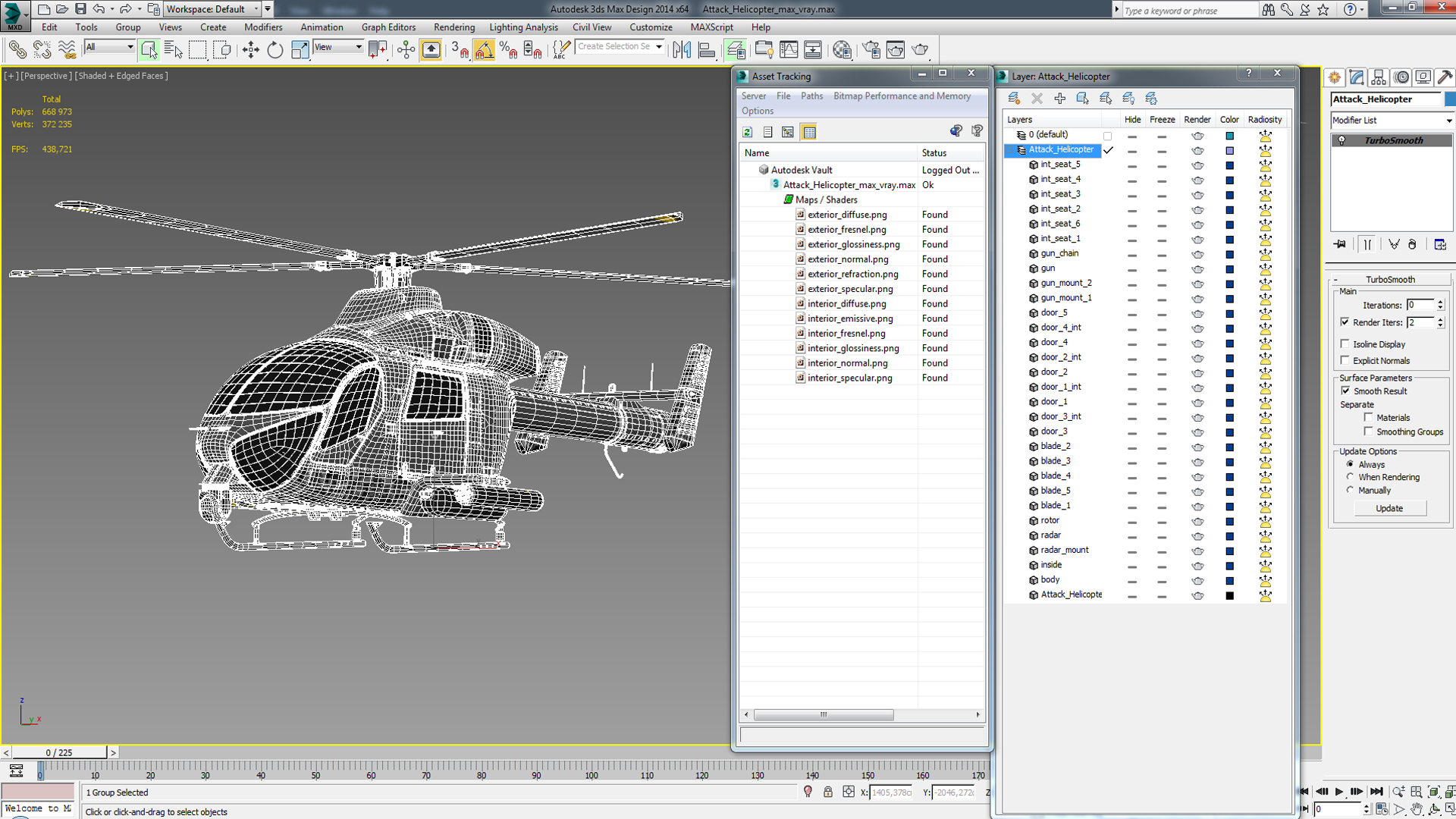Increase Iterations spinner value
1456x819 pixels.
pos(1440,302)
